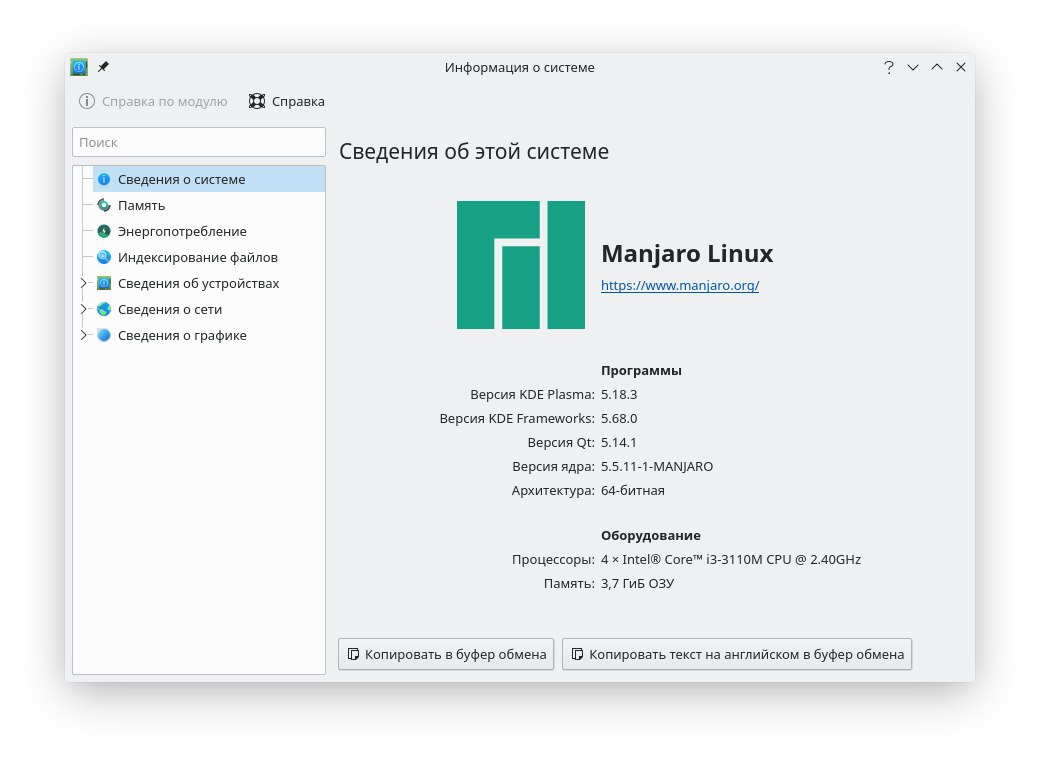Click Копировать в буфер обмена button

(x=446, y=654)
